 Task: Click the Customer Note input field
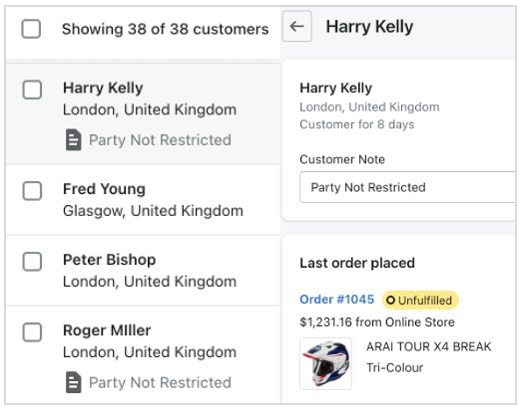point(408,187)
